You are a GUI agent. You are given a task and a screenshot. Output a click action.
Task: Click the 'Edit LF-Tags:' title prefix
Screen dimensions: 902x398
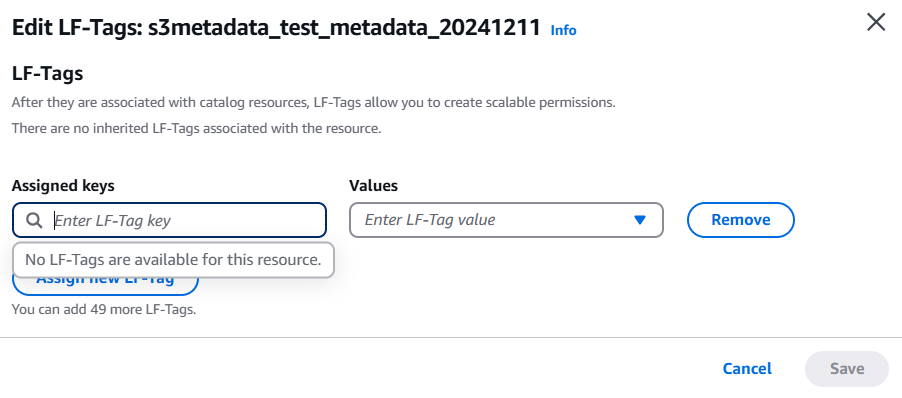(77, 27)
